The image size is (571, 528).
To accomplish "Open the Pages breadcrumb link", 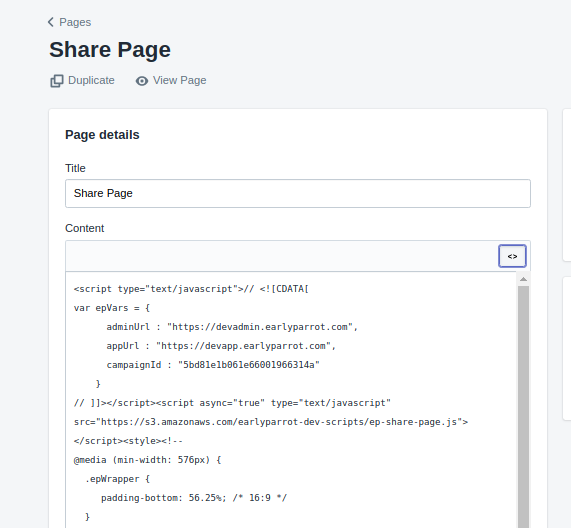I will [x=75, y=22].
